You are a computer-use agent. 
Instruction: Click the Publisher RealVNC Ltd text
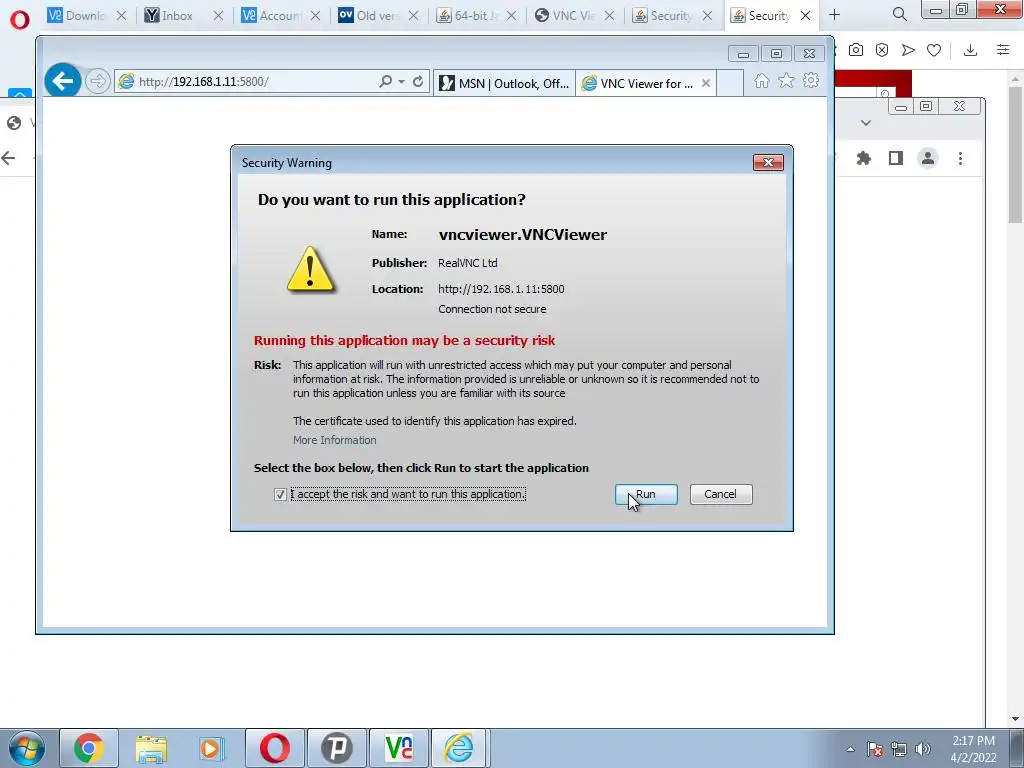(468, 263)
